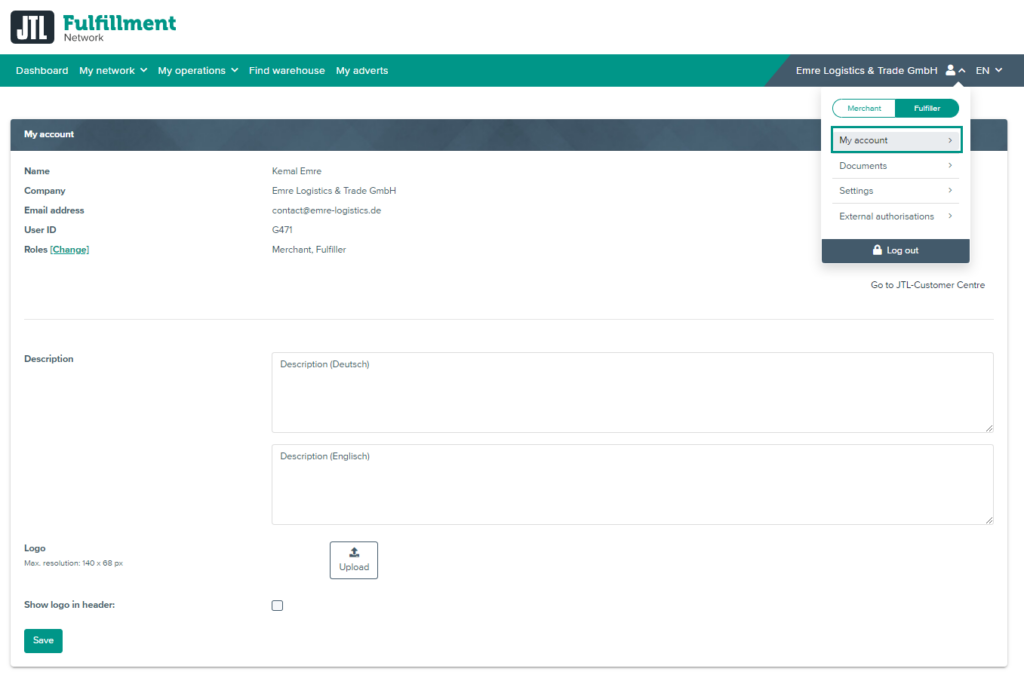Open Settings in the user menu
The width and height of the screenshot is (1024, 681).
895,191
